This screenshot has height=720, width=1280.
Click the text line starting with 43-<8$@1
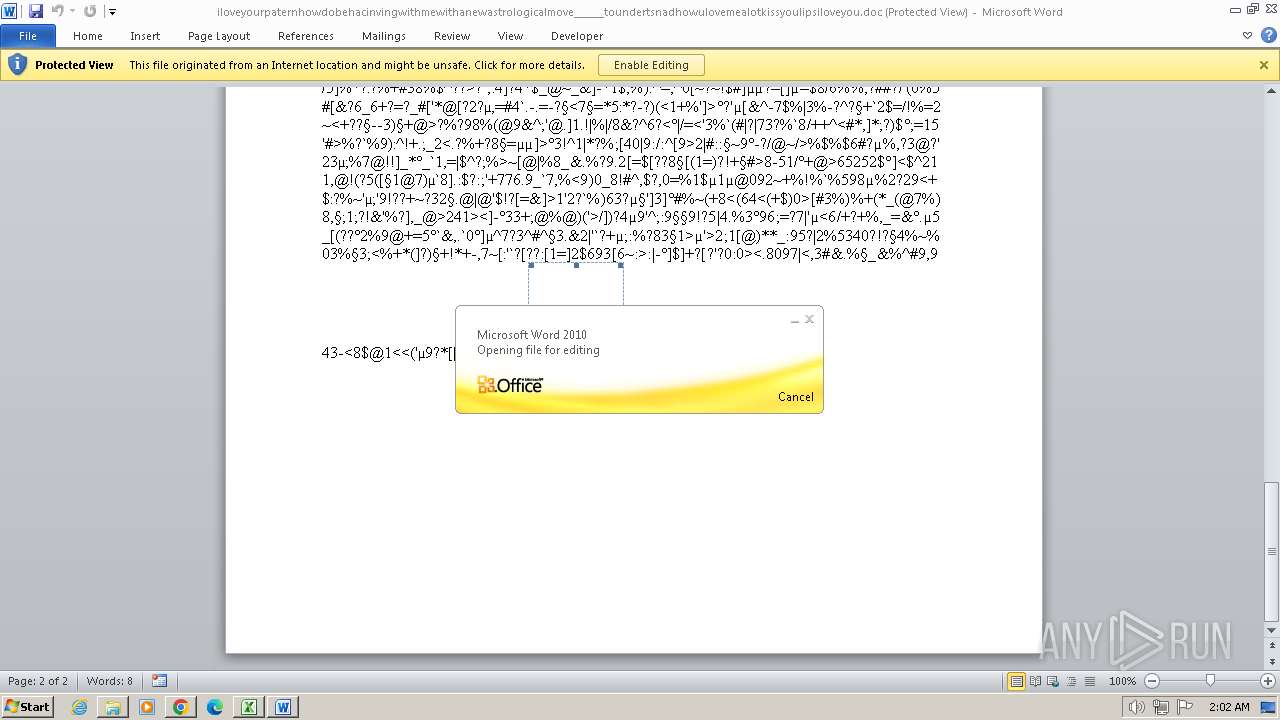click(x=388, y=352)
